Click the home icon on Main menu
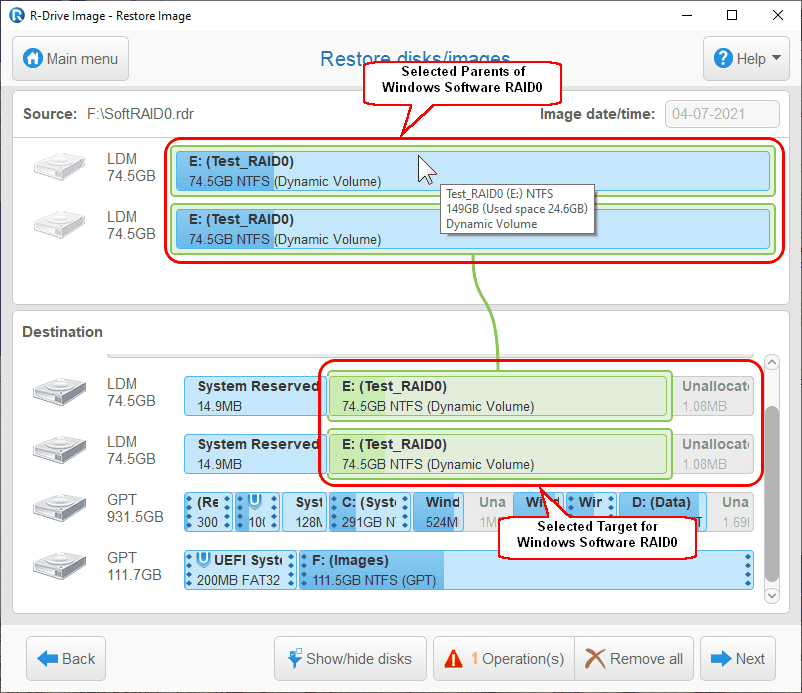This screenshot has height=693, width=802. point(33,58)
